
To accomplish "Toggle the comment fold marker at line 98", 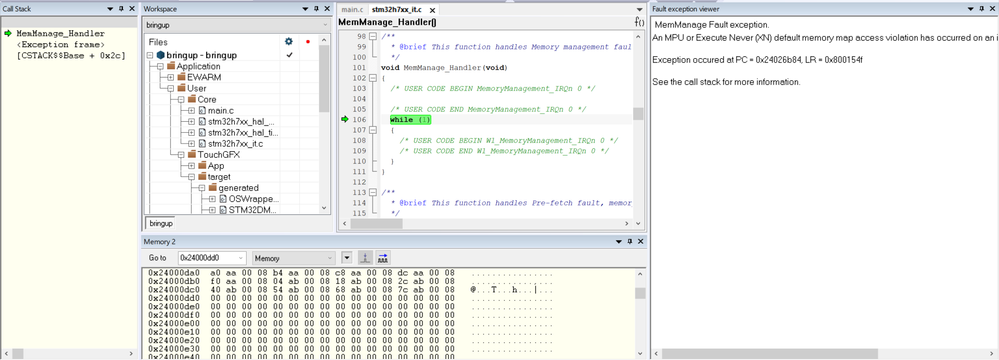I will coord(373,37).
